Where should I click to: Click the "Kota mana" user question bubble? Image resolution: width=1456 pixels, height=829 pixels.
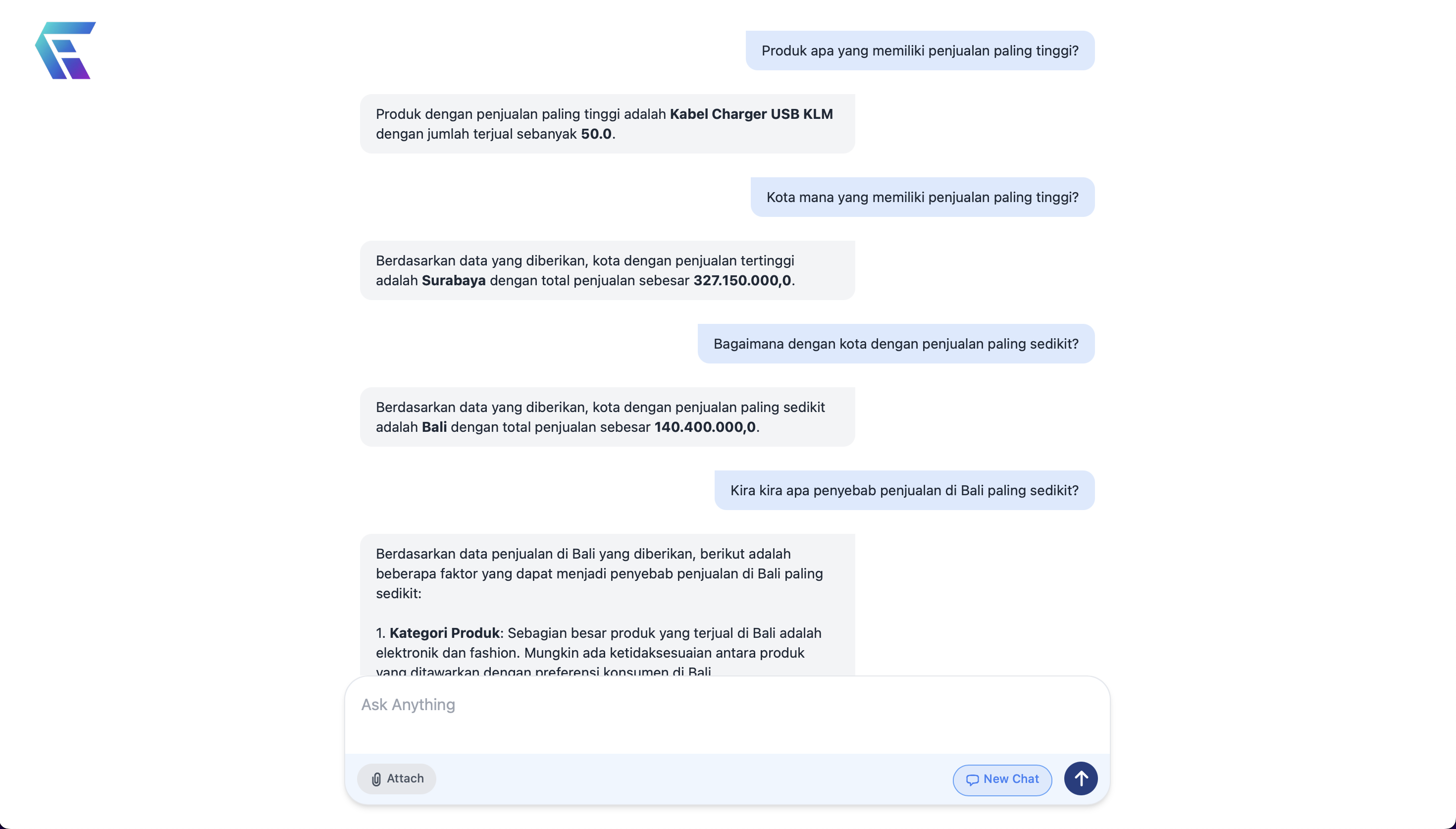(x=922, y=197)
